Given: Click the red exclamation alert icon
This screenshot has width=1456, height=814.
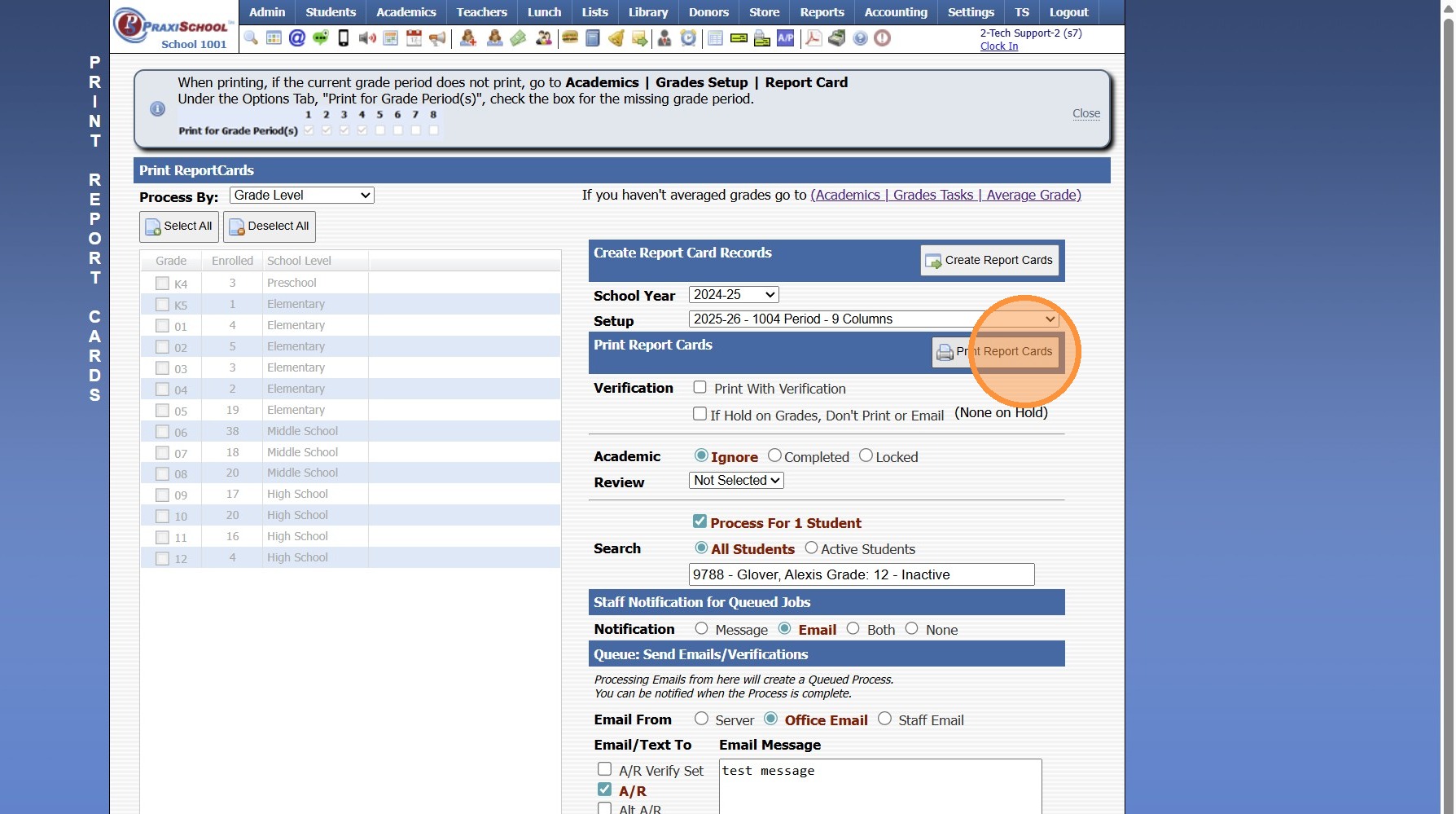Looking at the screenshot, I should [883, 38].
